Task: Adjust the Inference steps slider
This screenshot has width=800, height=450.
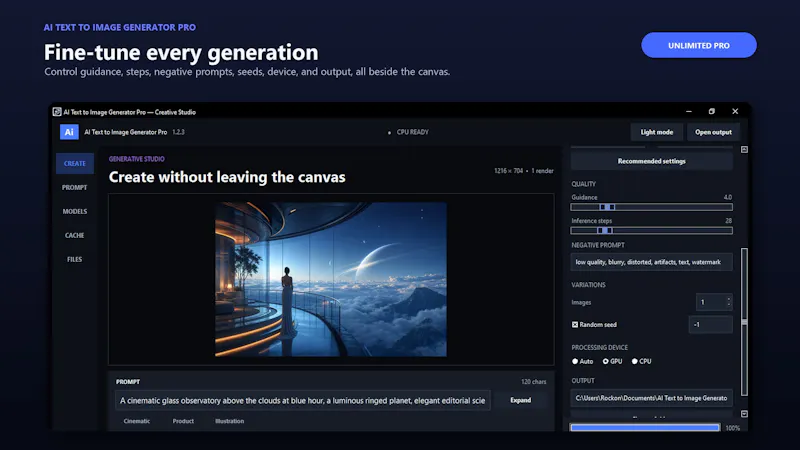Action: click(x=652, y=231)
